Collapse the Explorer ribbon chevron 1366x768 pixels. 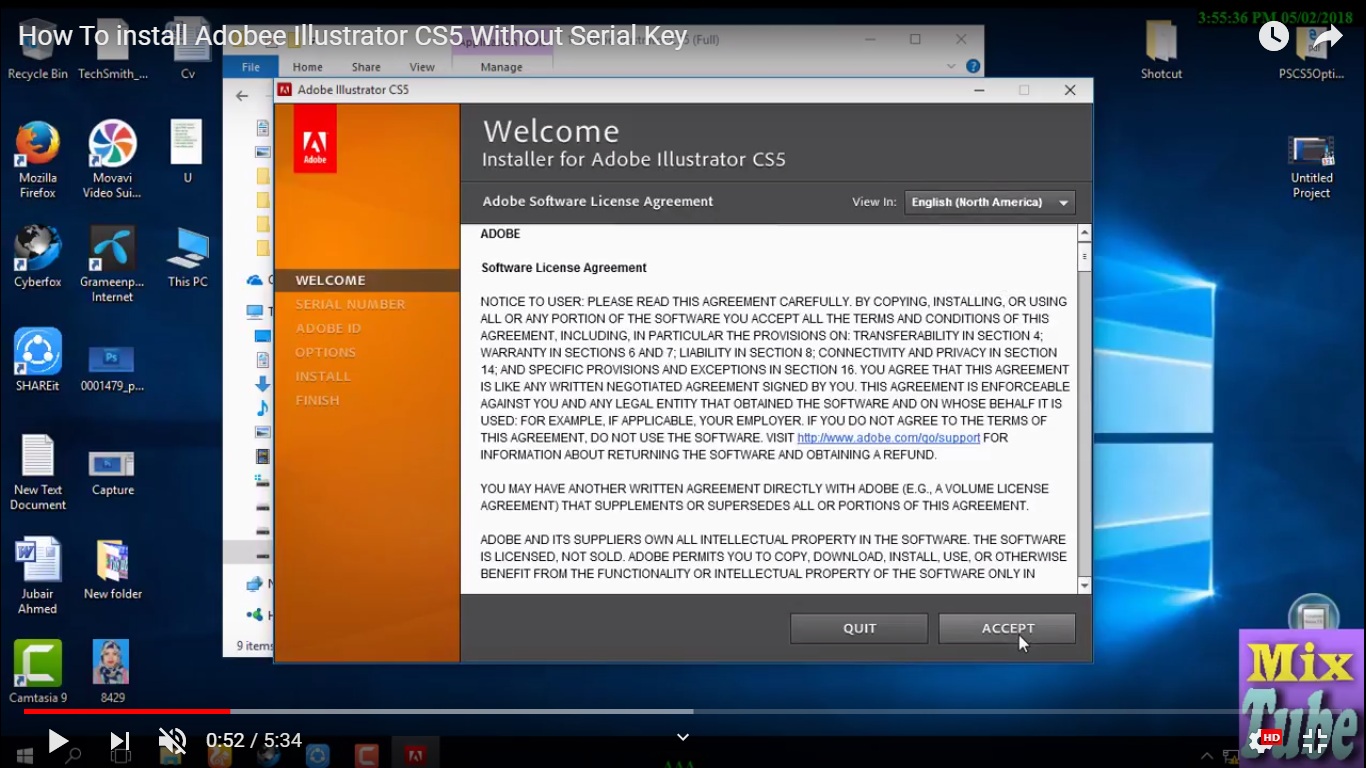[952, 66]
